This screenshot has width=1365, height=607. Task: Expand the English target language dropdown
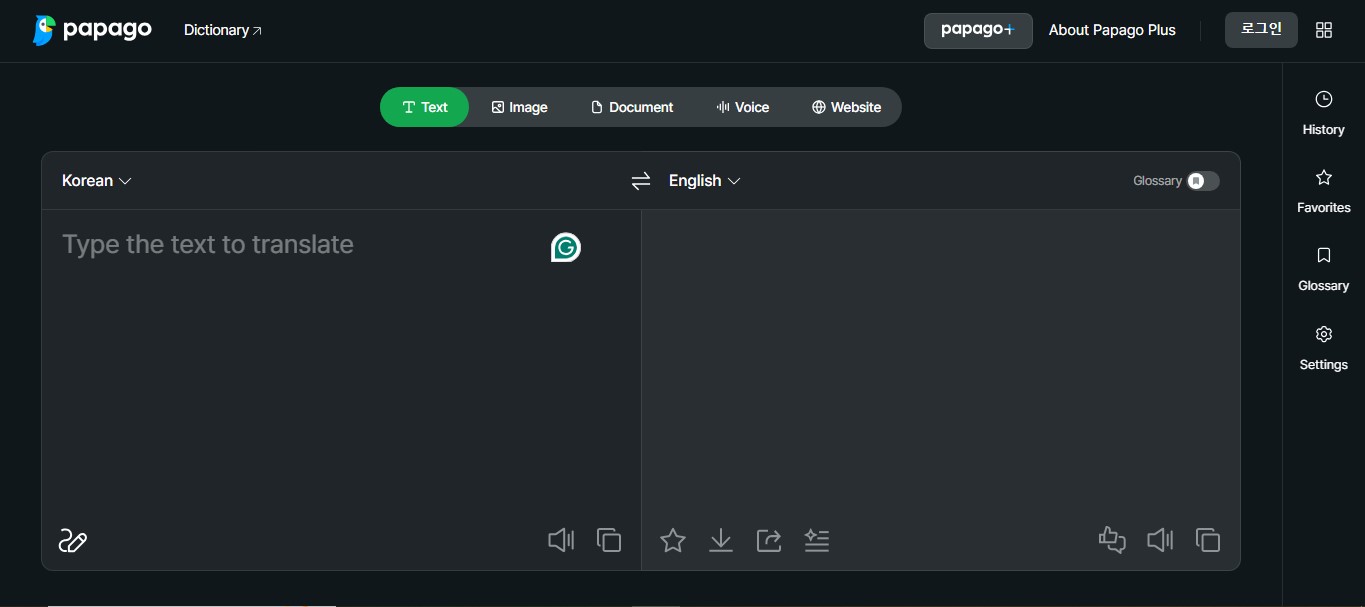(x=705, y=181)
